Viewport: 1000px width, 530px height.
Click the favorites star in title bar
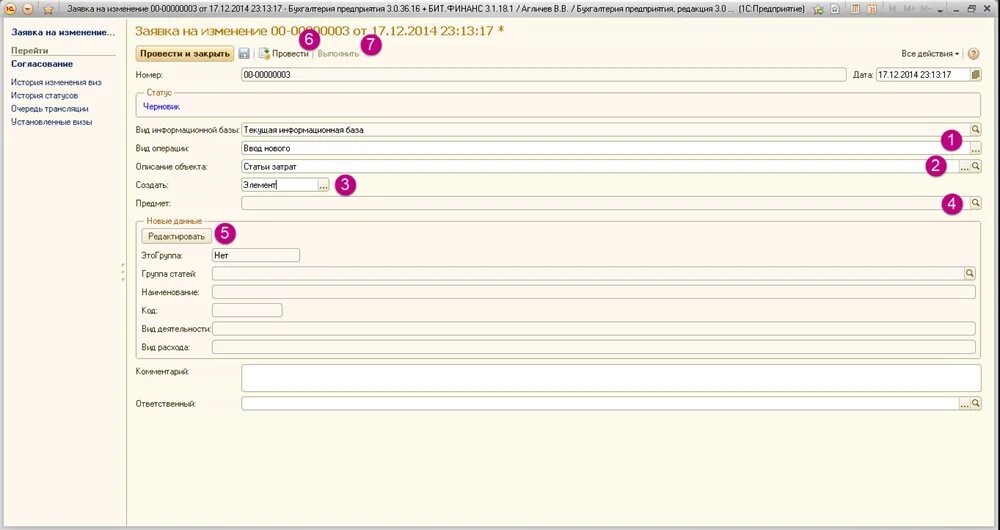point(48,9)
